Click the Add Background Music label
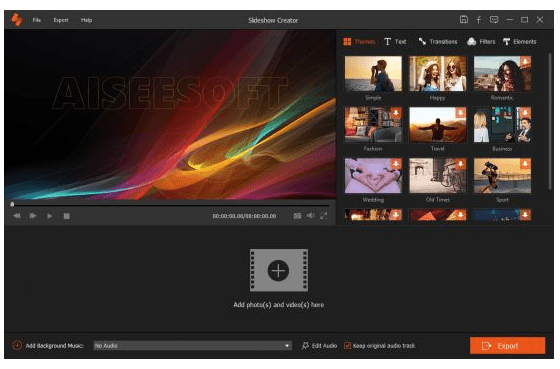The image size is (560, 369). click(x=54, y=345)
